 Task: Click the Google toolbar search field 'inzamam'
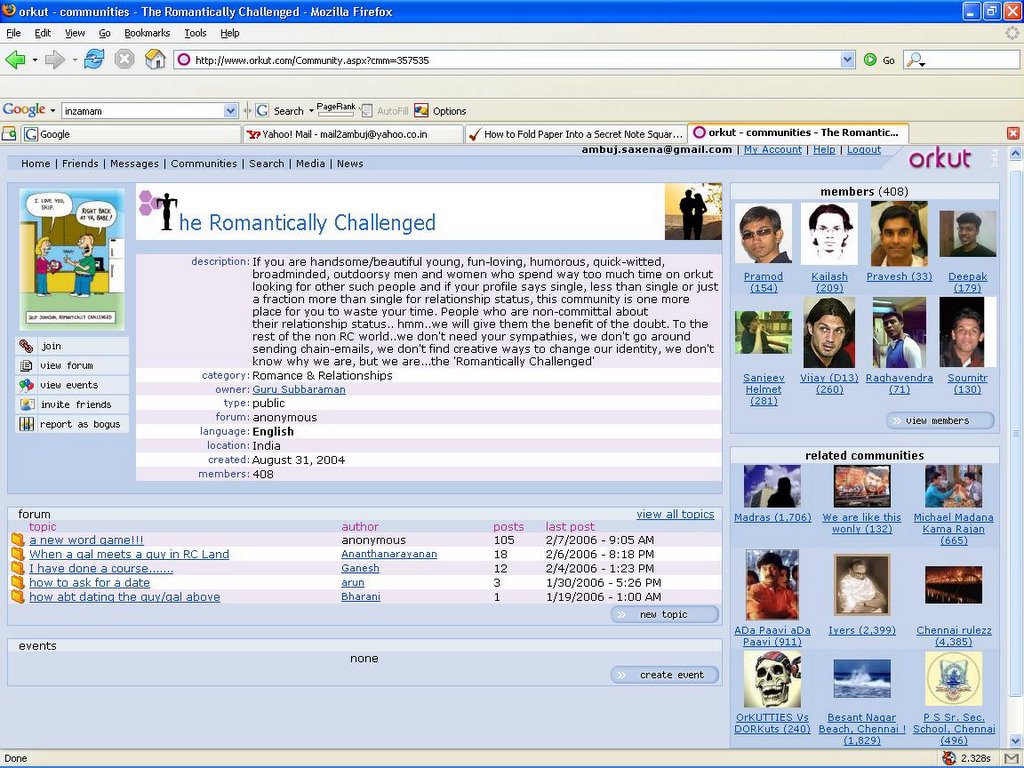point(144,111)
